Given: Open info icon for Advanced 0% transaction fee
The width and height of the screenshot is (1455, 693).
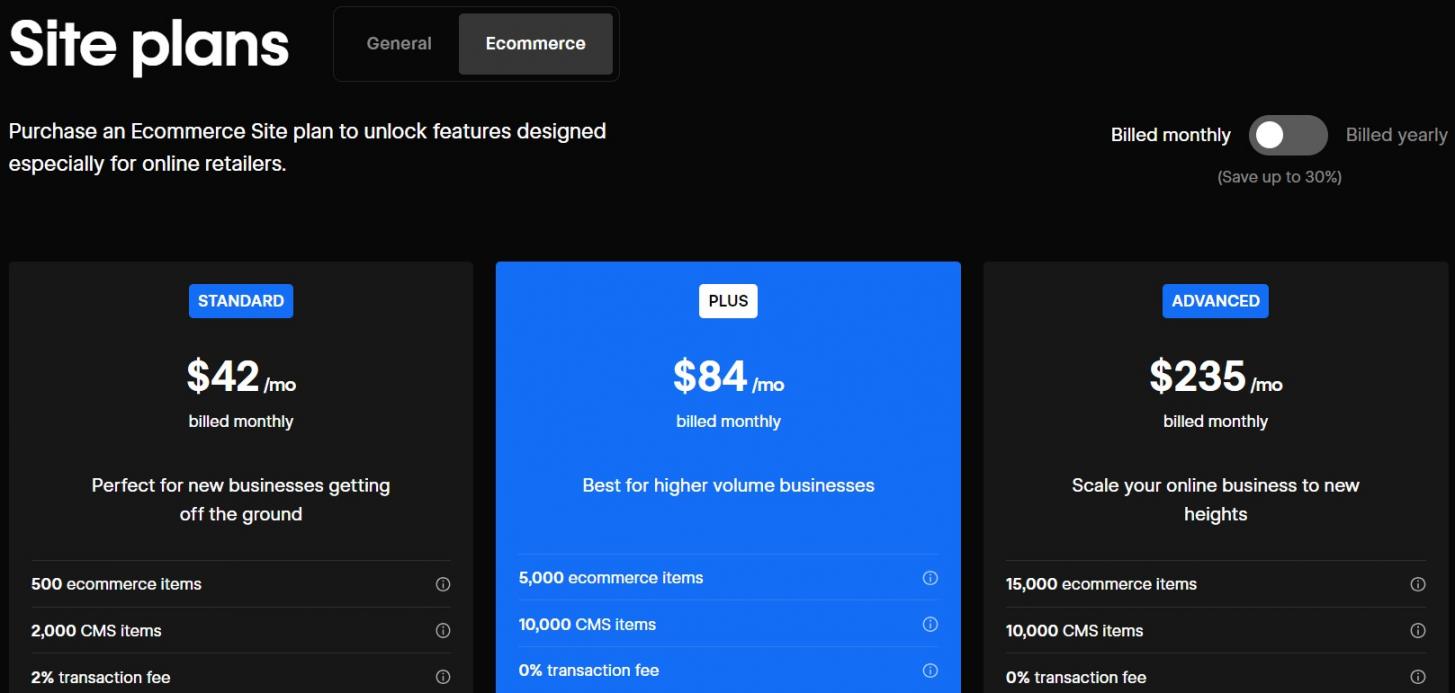Looking at the screenshot, I should coord(1417,677).
